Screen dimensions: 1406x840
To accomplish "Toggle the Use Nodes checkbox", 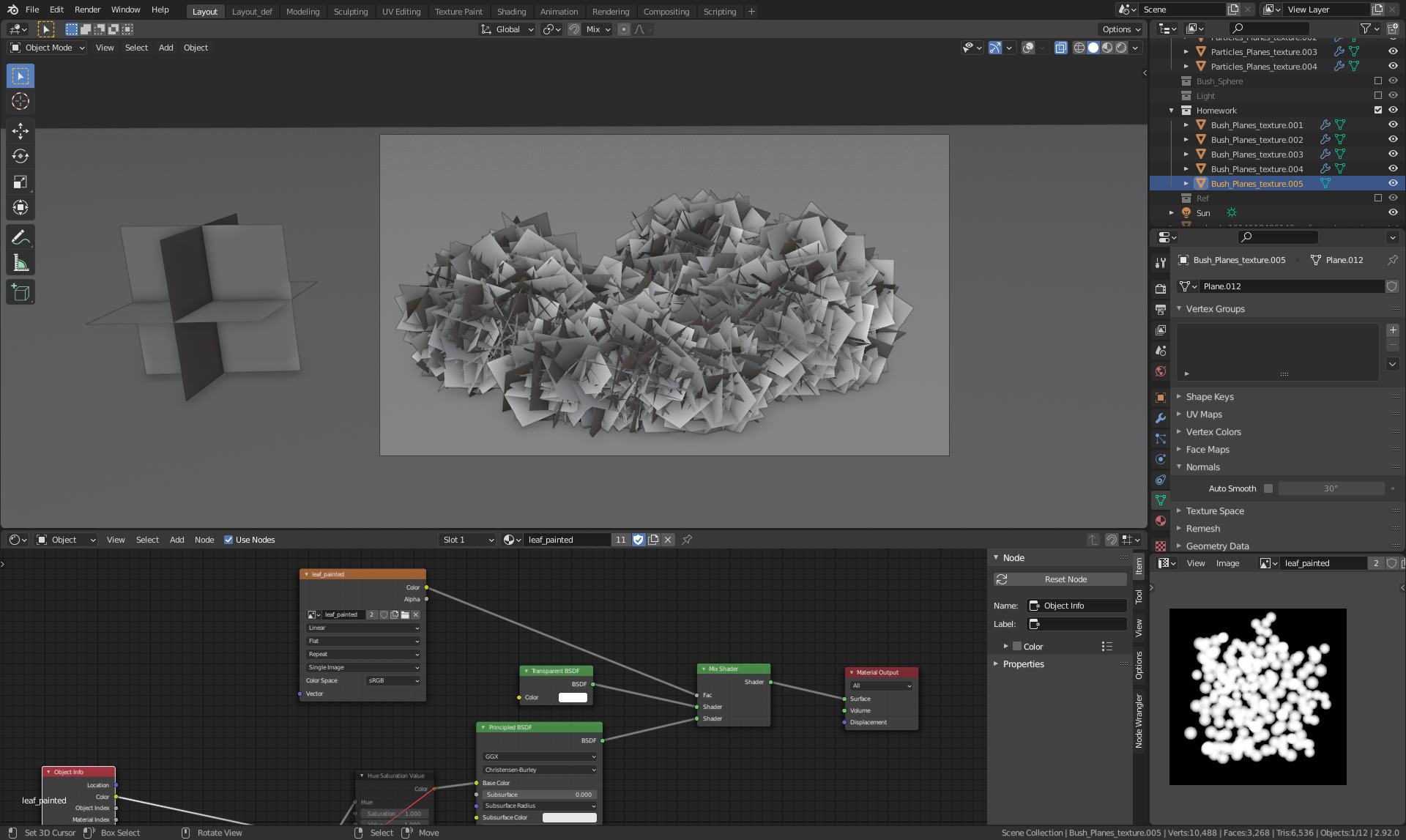I will pyautogui.click(x=228, y=540).
